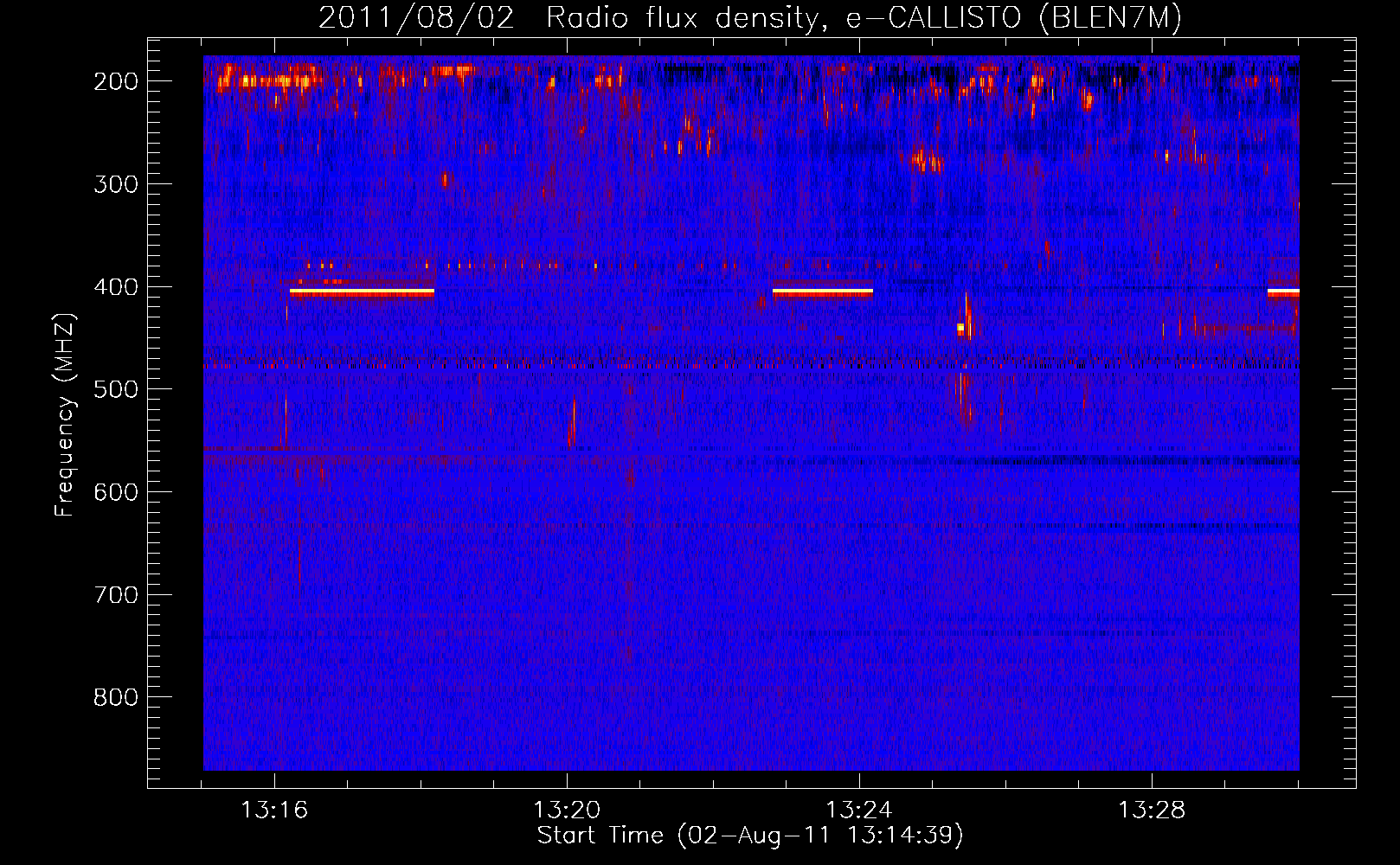Click the 600 frequency tick label

point(116,492)
